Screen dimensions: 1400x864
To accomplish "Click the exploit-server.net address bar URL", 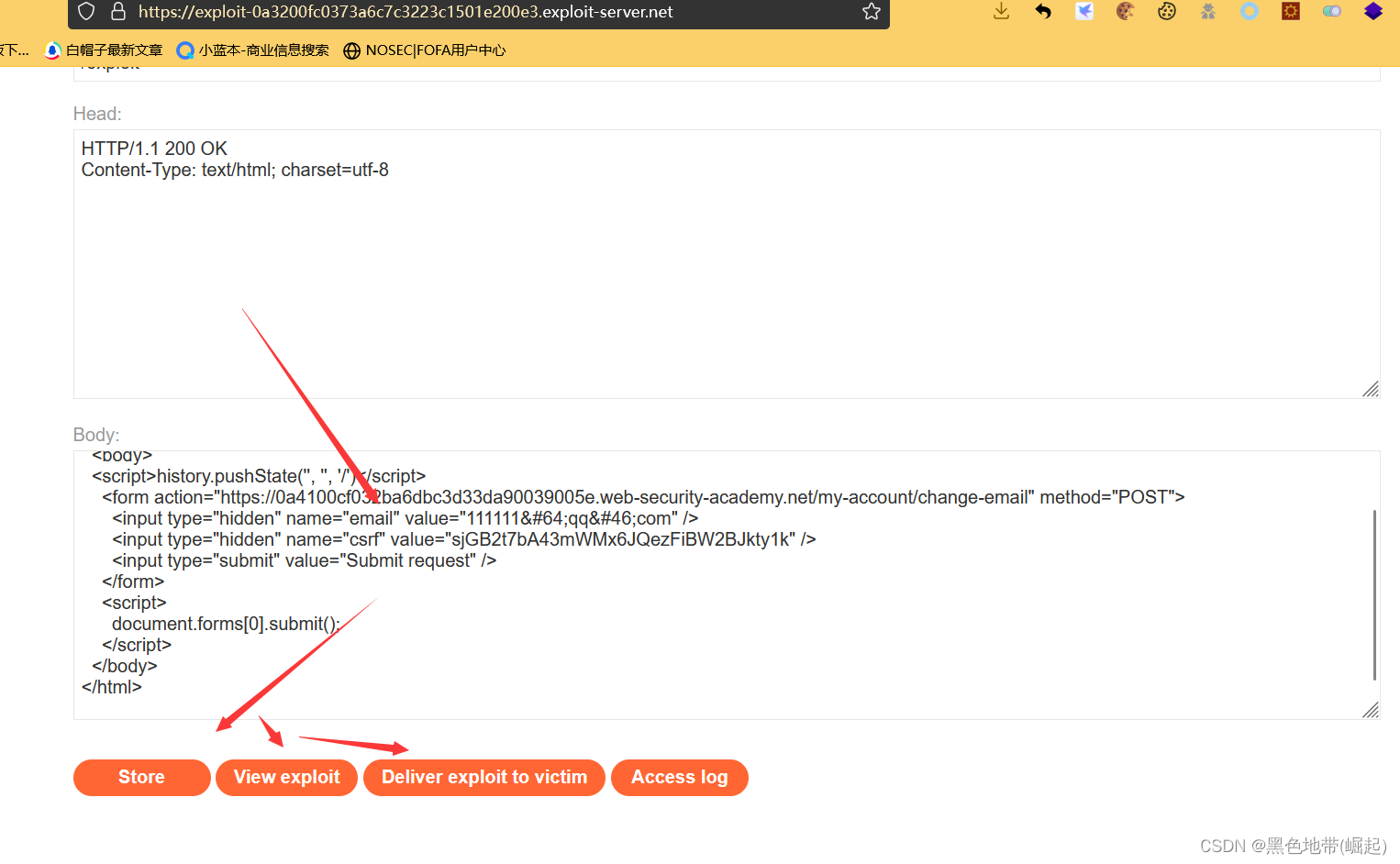I will point(406,12).
